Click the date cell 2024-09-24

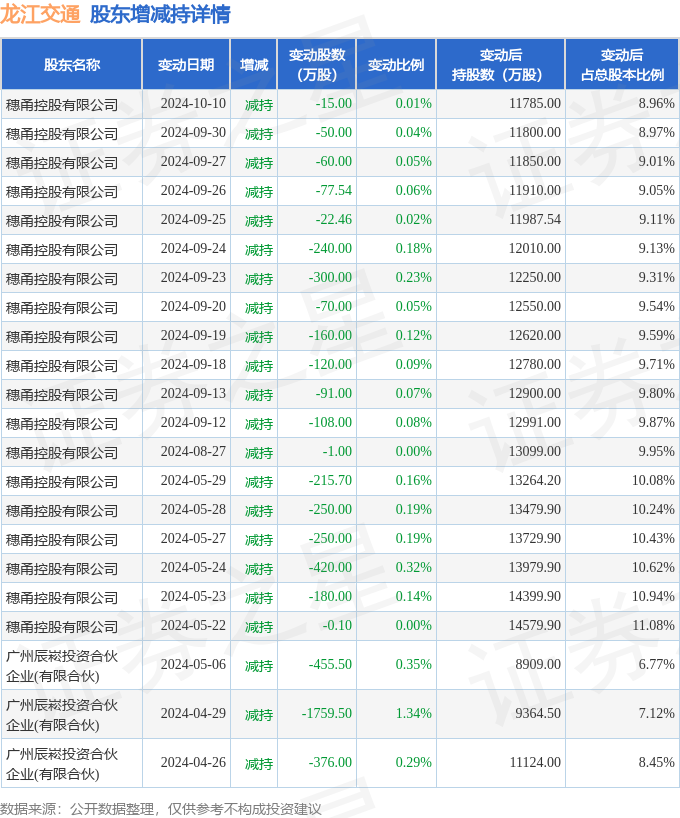pyautogui.click(x=193, y=248)
